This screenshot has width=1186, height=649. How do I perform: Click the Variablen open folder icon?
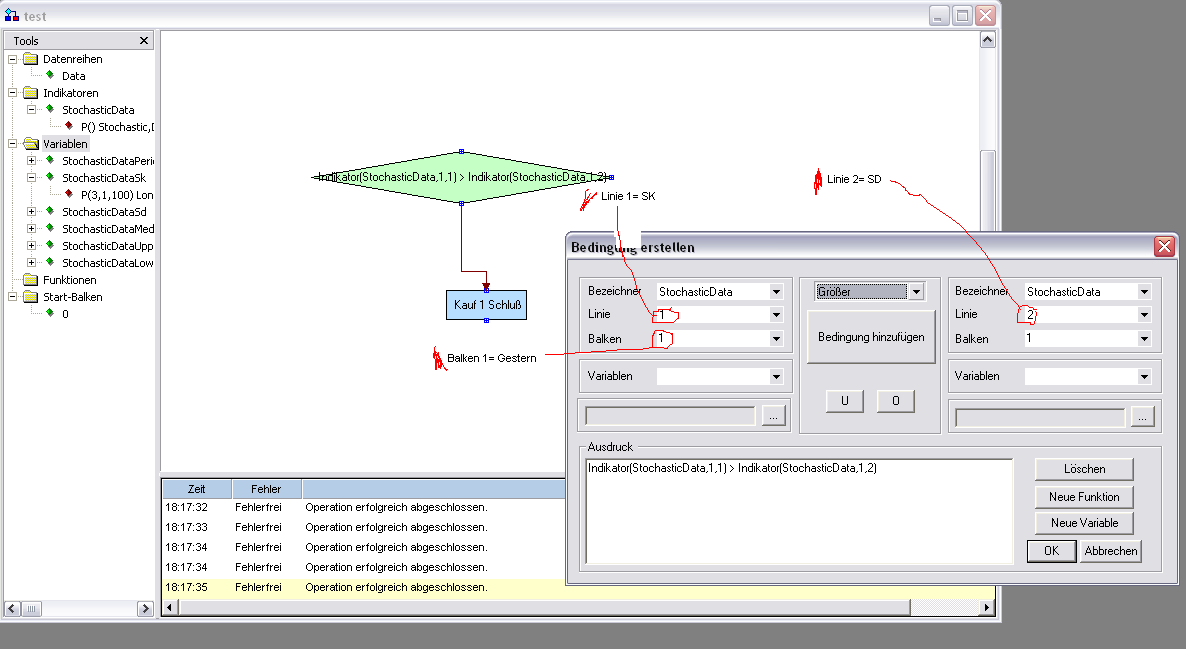pyautogui.click(x=30, y=144)
